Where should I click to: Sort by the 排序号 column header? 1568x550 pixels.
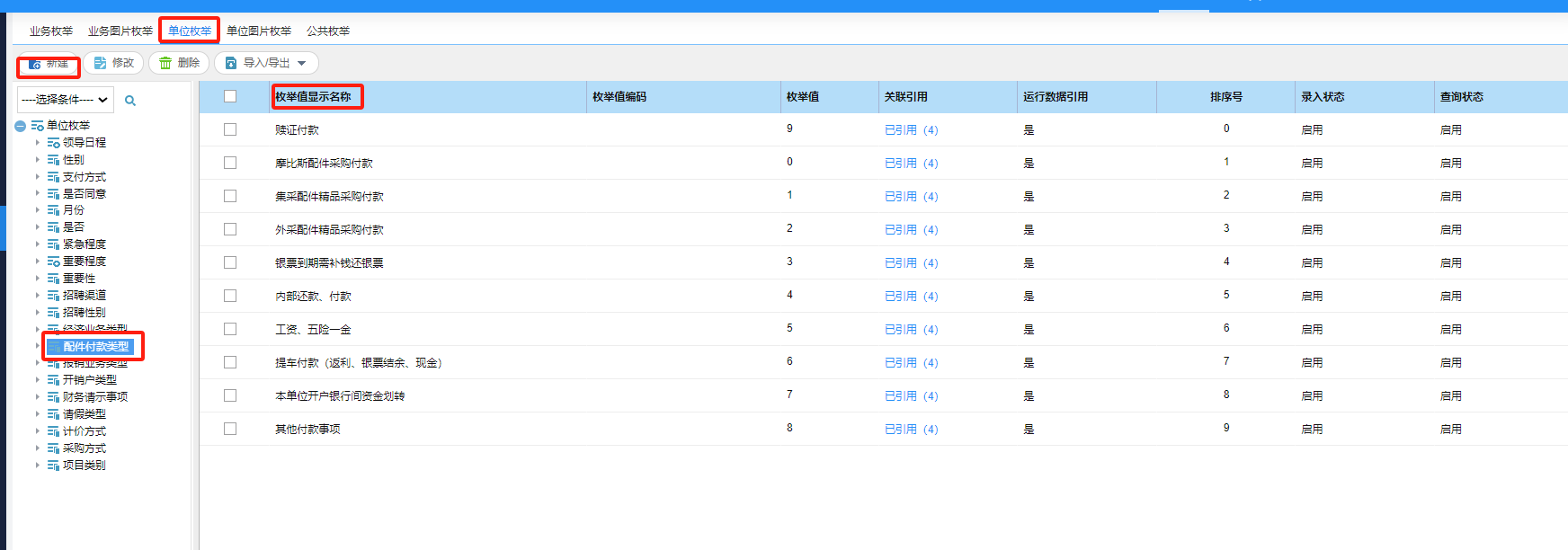(x=1225, y=97)
